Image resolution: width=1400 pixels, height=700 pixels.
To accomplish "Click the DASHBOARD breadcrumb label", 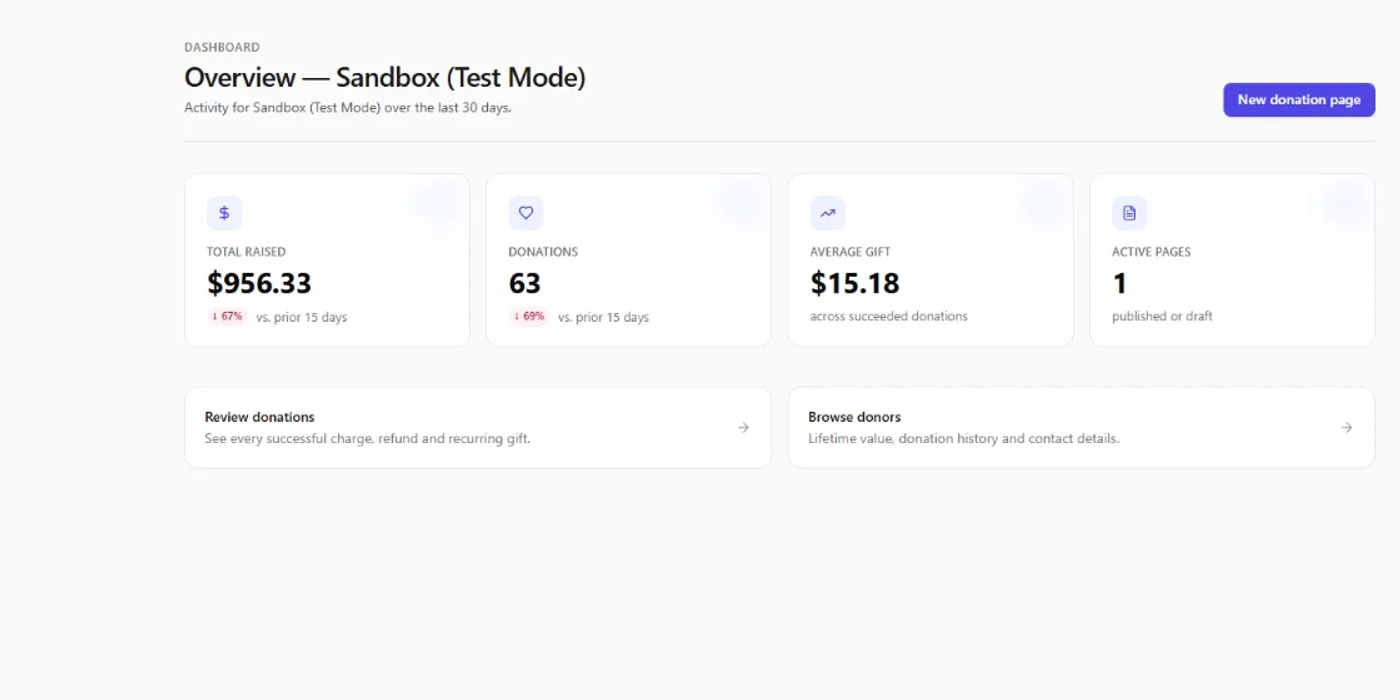I will click(222, 47).
